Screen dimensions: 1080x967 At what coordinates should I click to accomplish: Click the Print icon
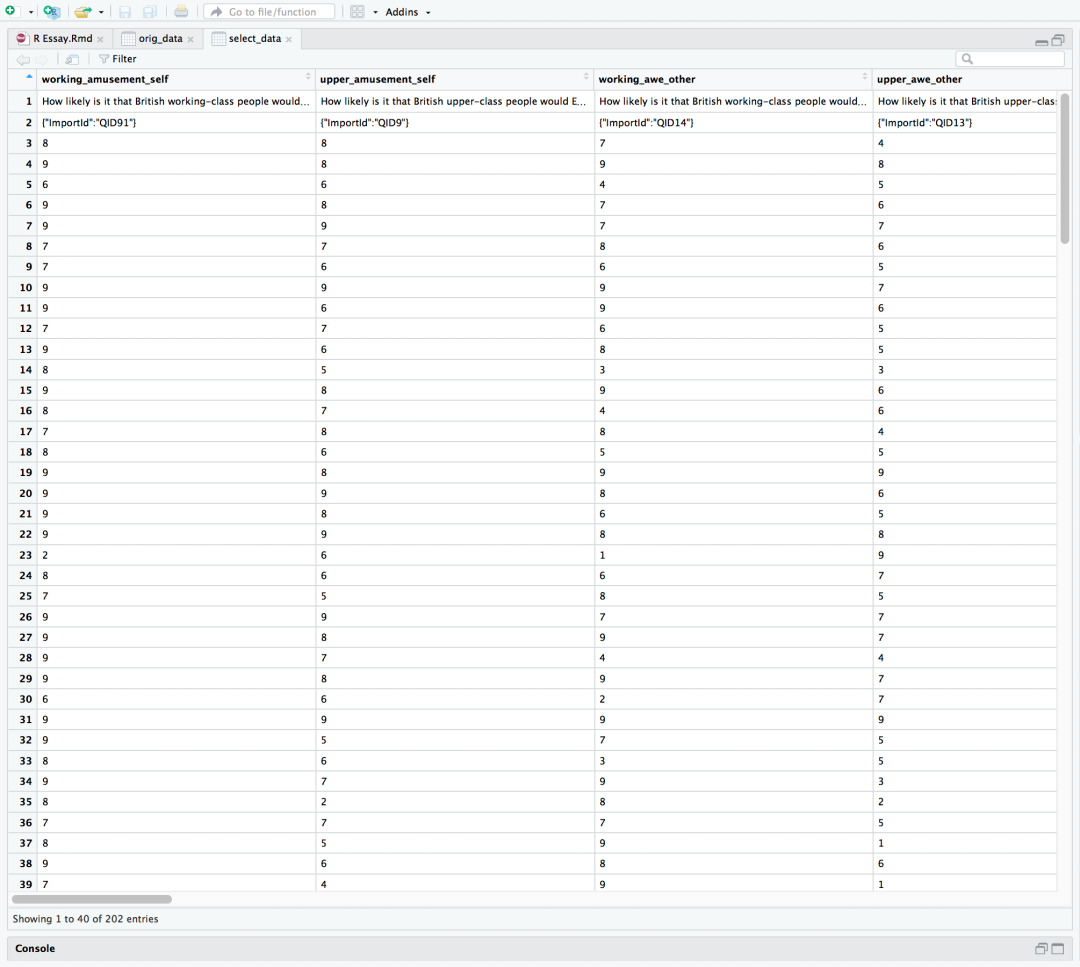click(181, 12)
